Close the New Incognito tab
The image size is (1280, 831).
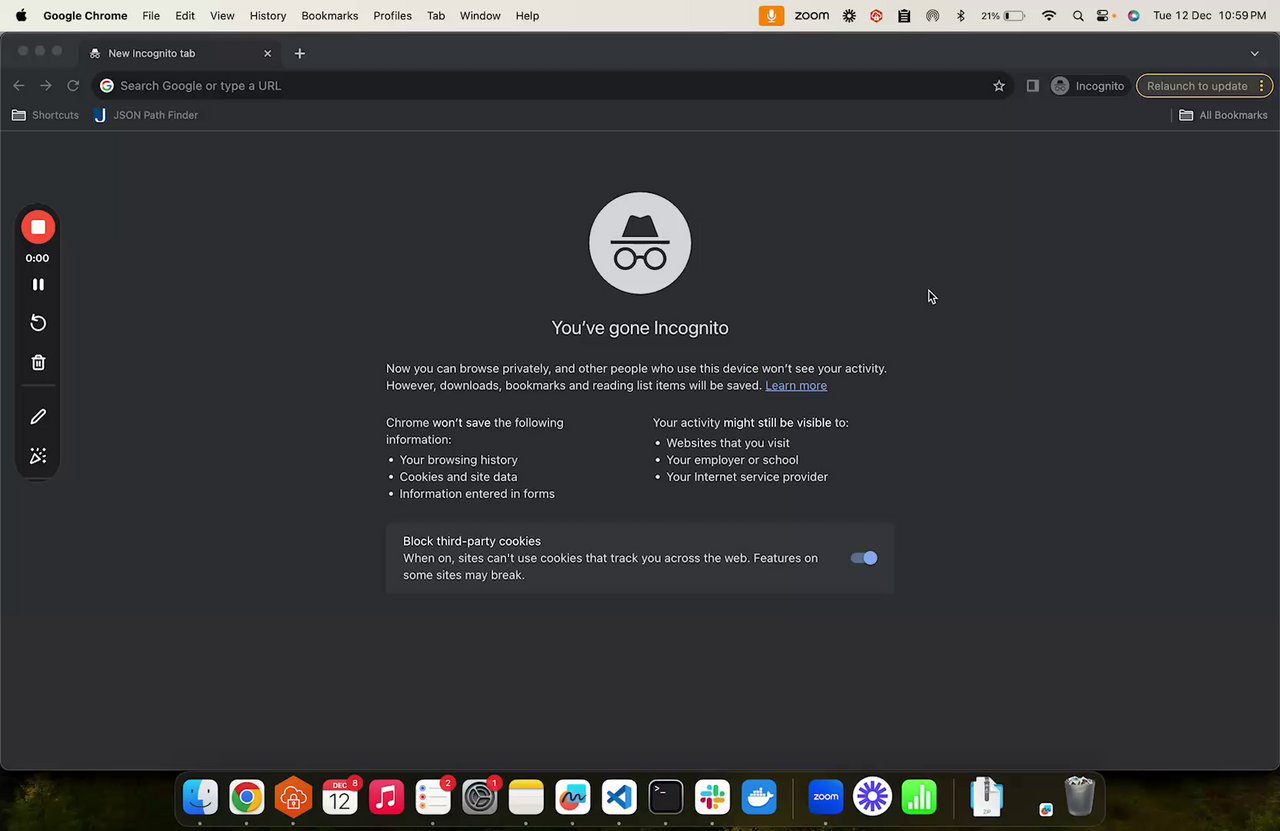coord(267,53)
